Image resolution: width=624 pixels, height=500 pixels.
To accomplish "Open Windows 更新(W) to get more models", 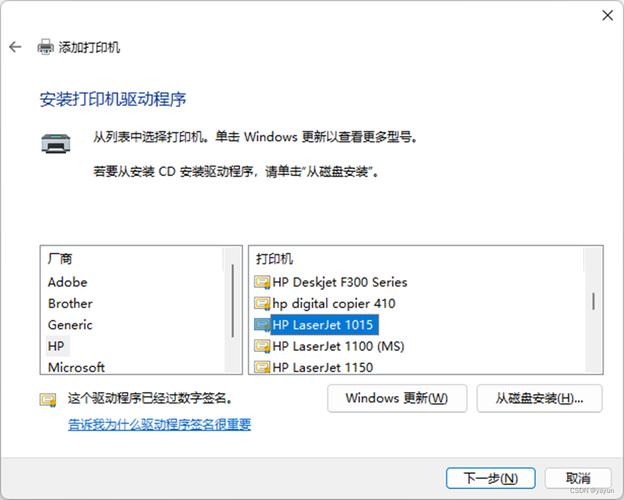I will pyautogui.click(x=397, y=398).
